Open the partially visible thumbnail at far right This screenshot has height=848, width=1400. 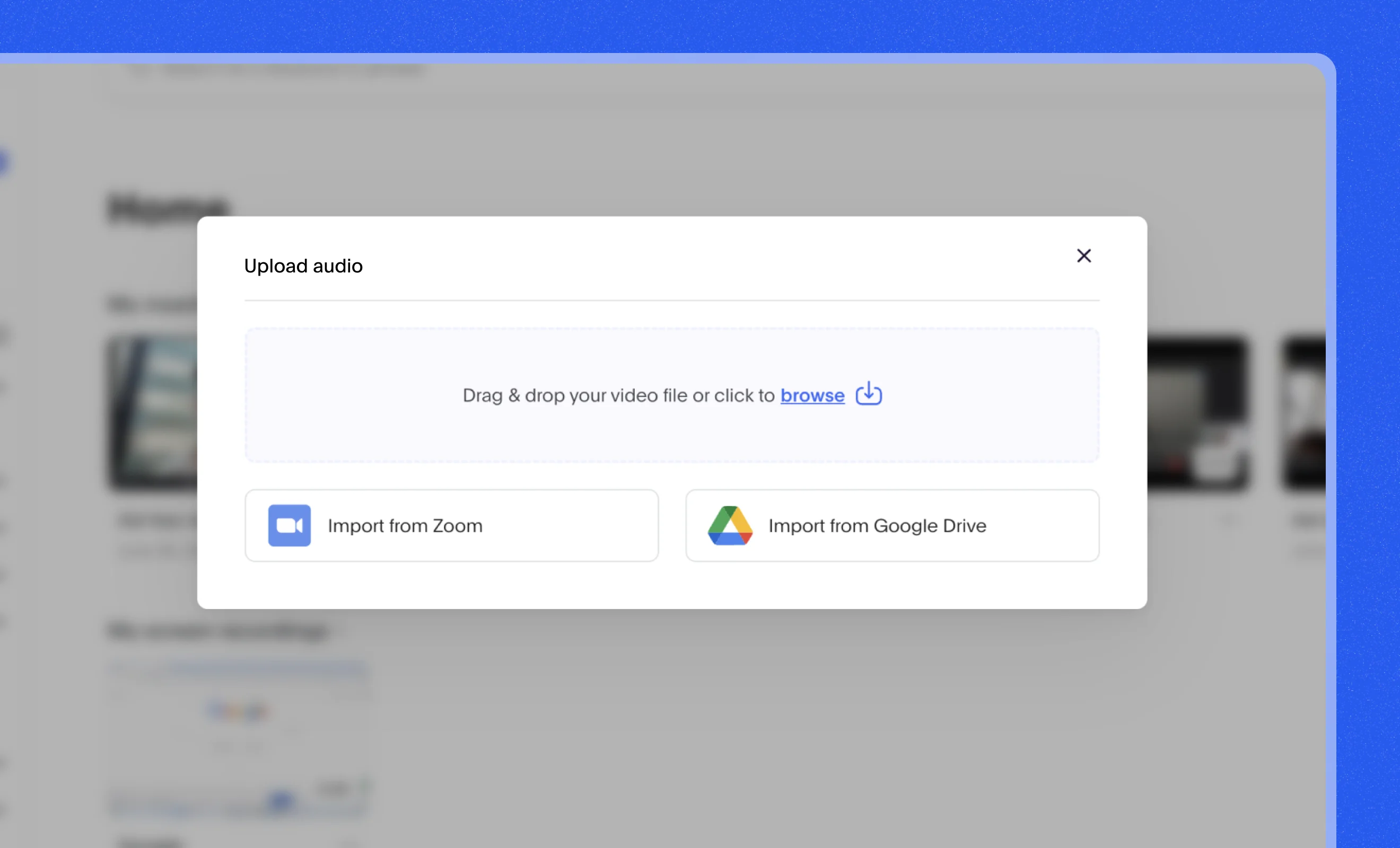pyautogui.click(x=1305, y=413)
